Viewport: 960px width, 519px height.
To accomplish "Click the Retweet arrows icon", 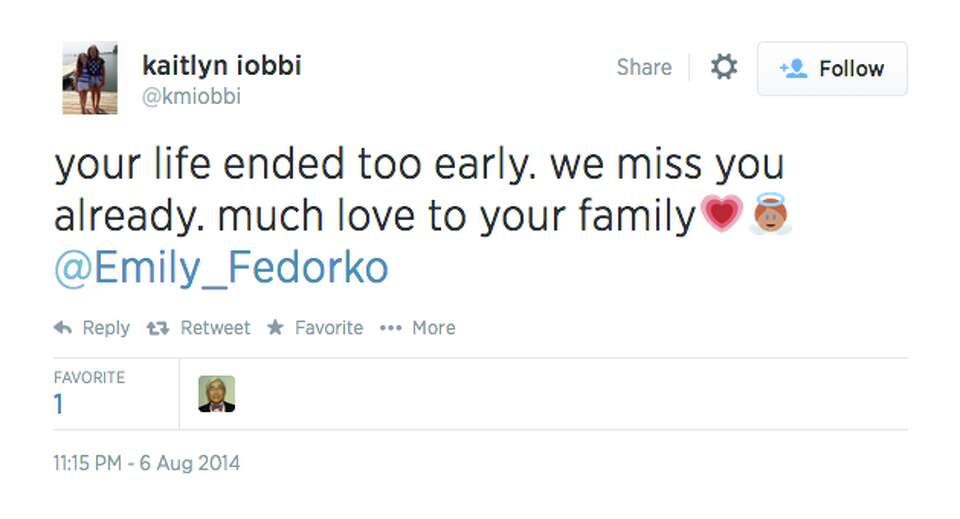I will [x=158, y=328].
